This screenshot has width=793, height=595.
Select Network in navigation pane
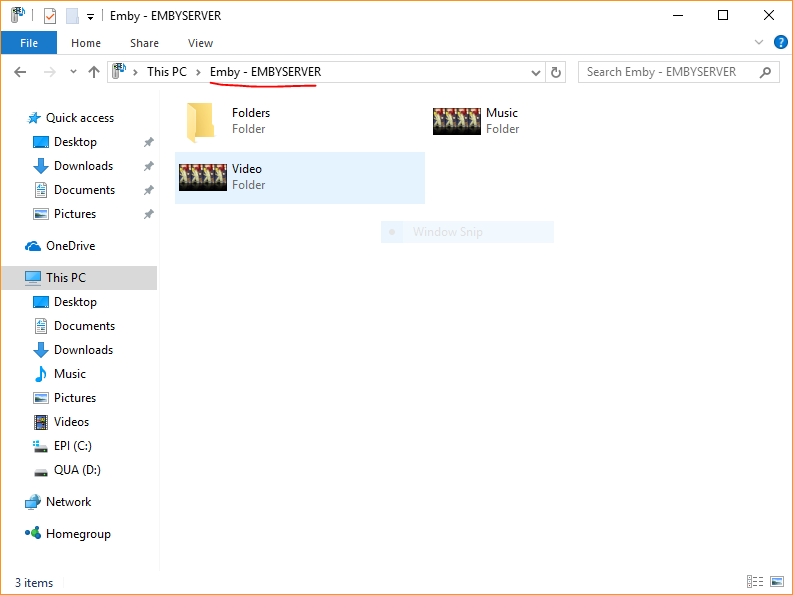68,502
